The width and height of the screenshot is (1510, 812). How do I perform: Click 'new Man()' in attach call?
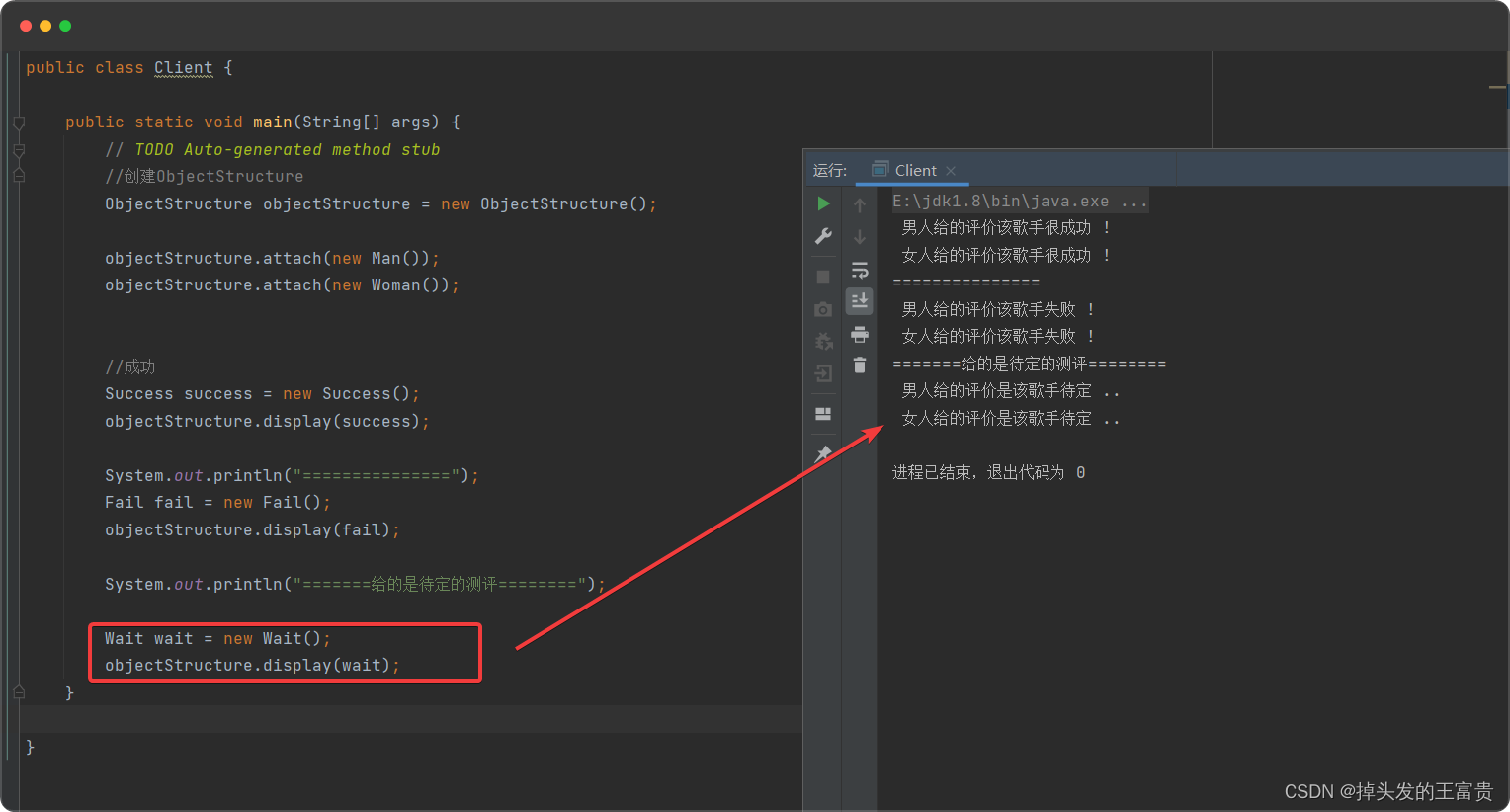[x=380, y=259]
